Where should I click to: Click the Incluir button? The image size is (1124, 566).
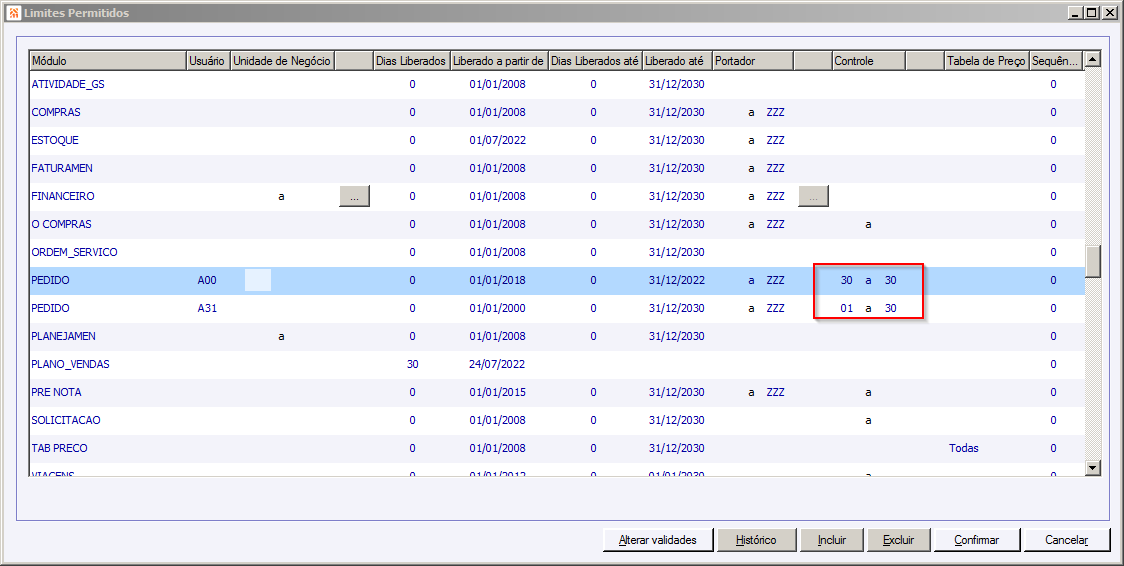[832, 540]
